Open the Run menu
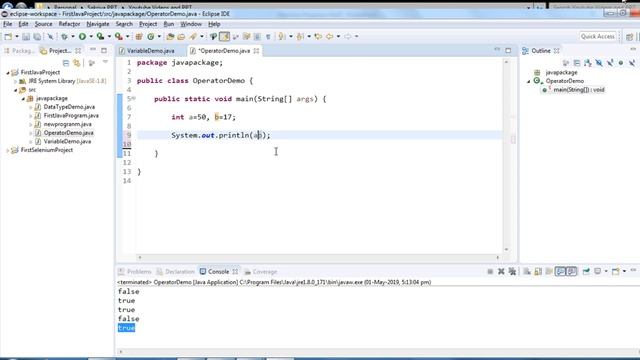The image size is (640, 360). point(169,24)
